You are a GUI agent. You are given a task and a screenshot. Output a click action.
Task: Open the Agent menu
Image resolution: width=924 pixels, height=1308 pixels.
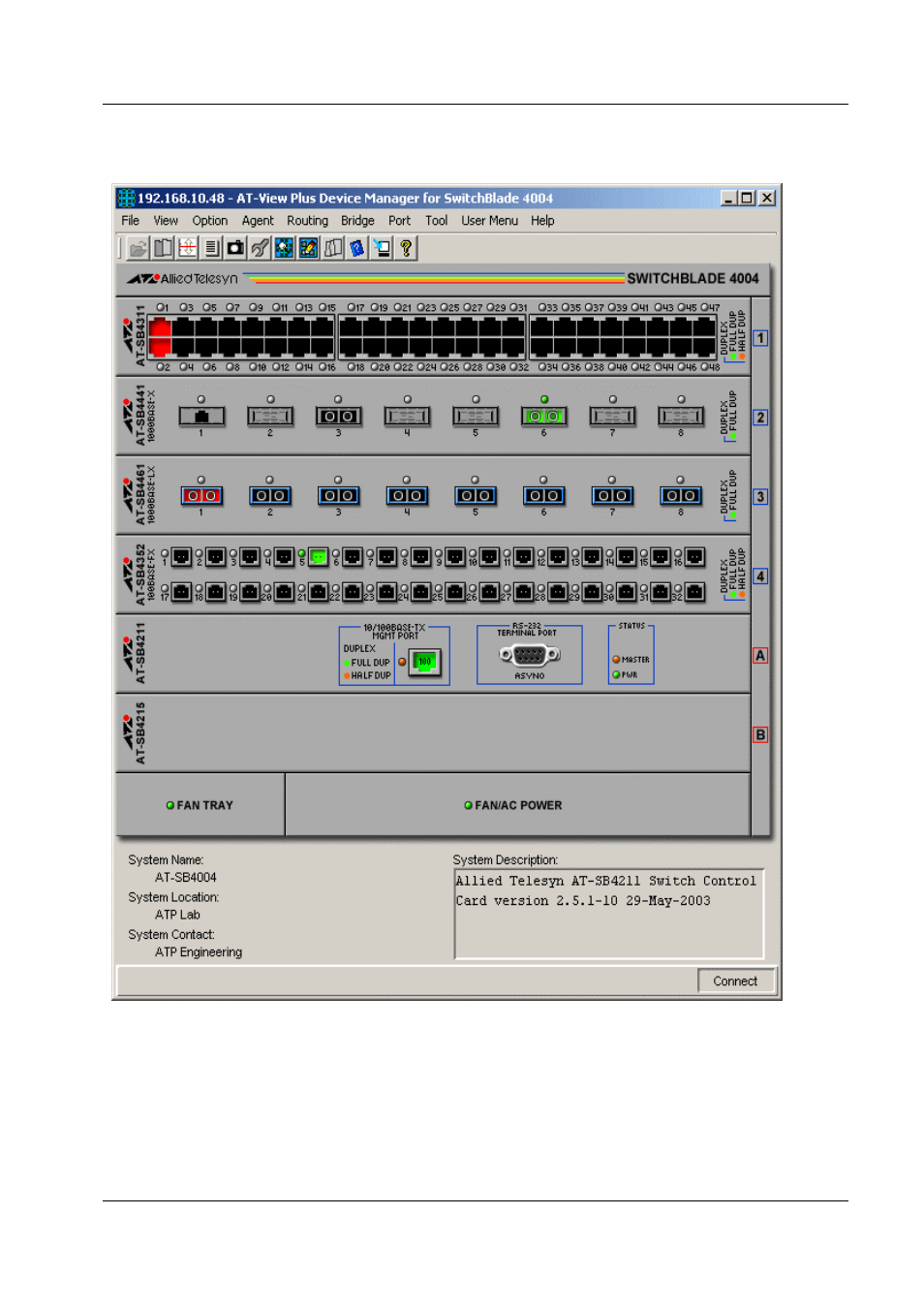pos(258,221)
